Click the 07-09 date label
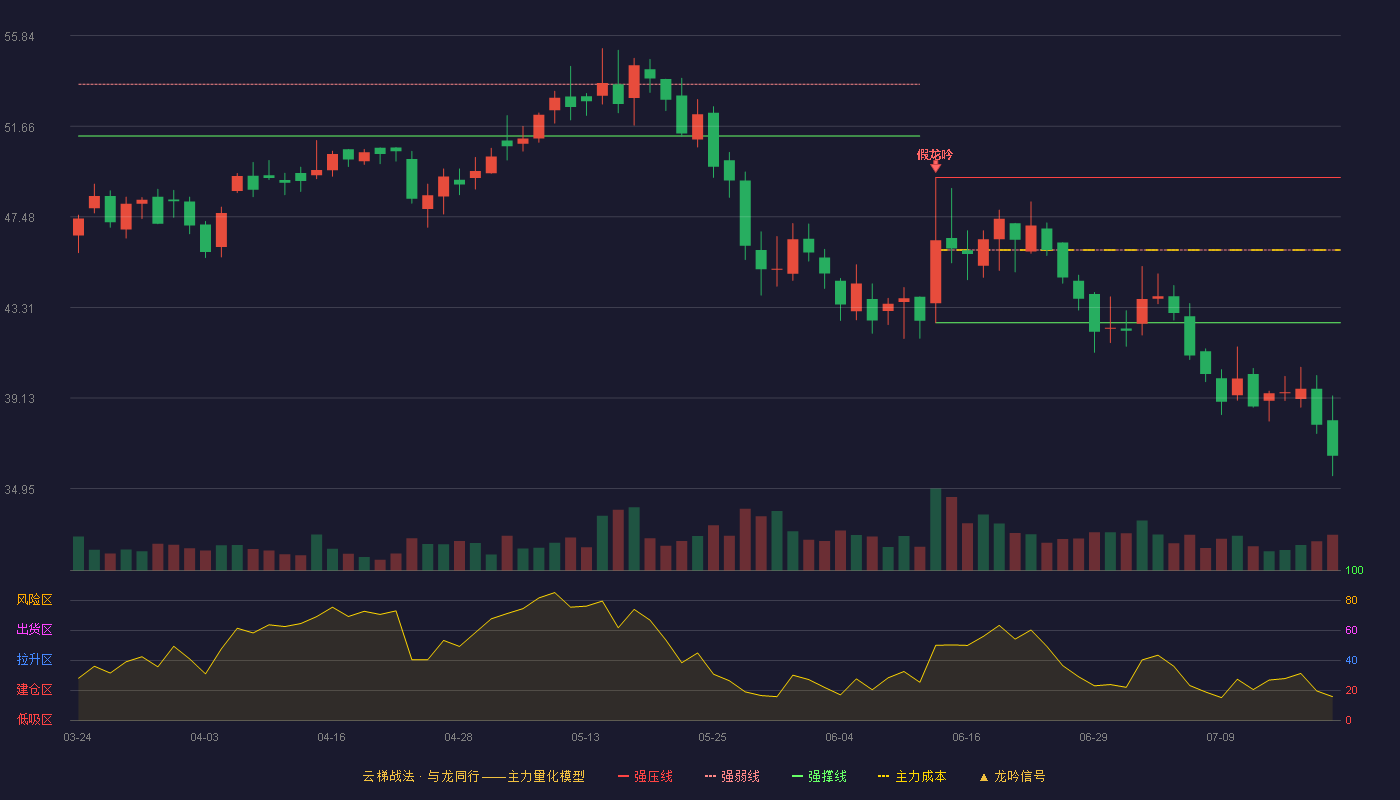 1220,737
